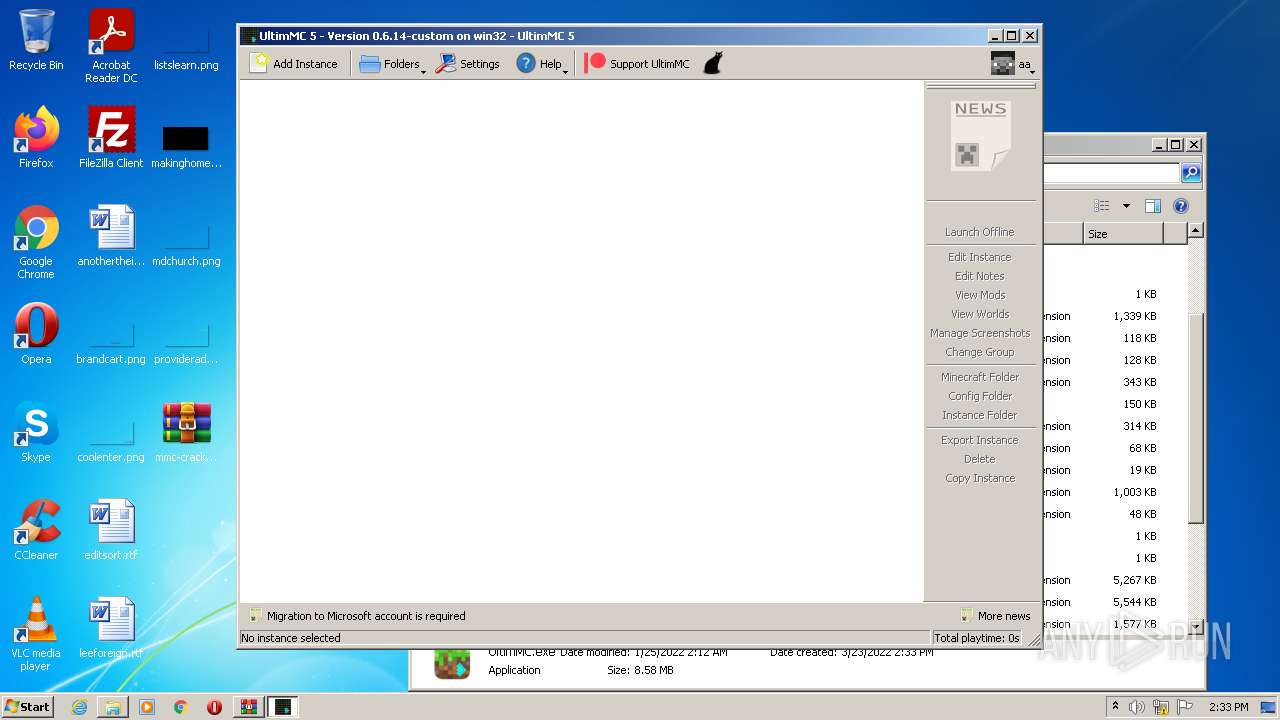Open Internet Explorer from taskbar

[79, 707]
